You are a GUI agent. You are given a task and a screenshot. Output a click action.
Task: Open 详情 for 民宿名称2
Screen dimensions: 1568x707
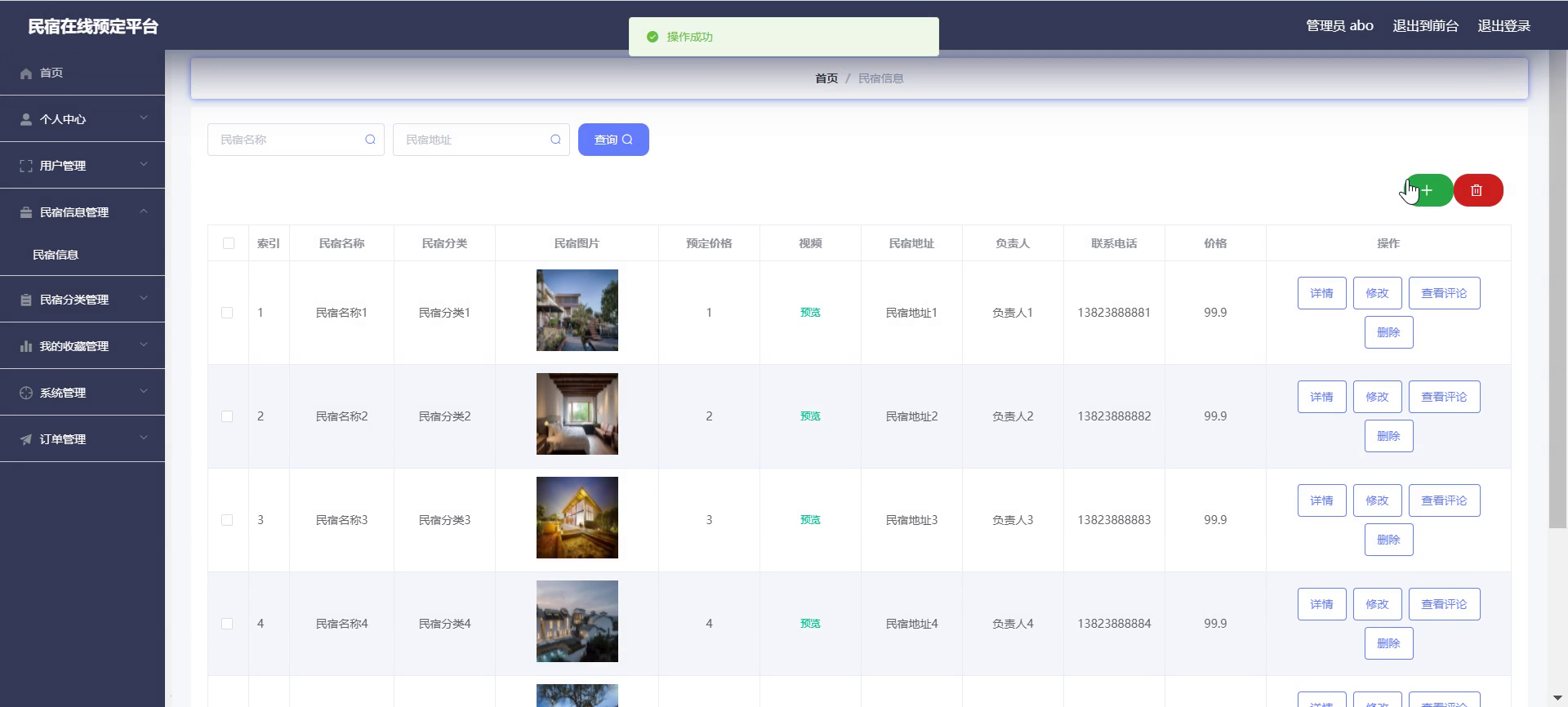coord(1321,397)
